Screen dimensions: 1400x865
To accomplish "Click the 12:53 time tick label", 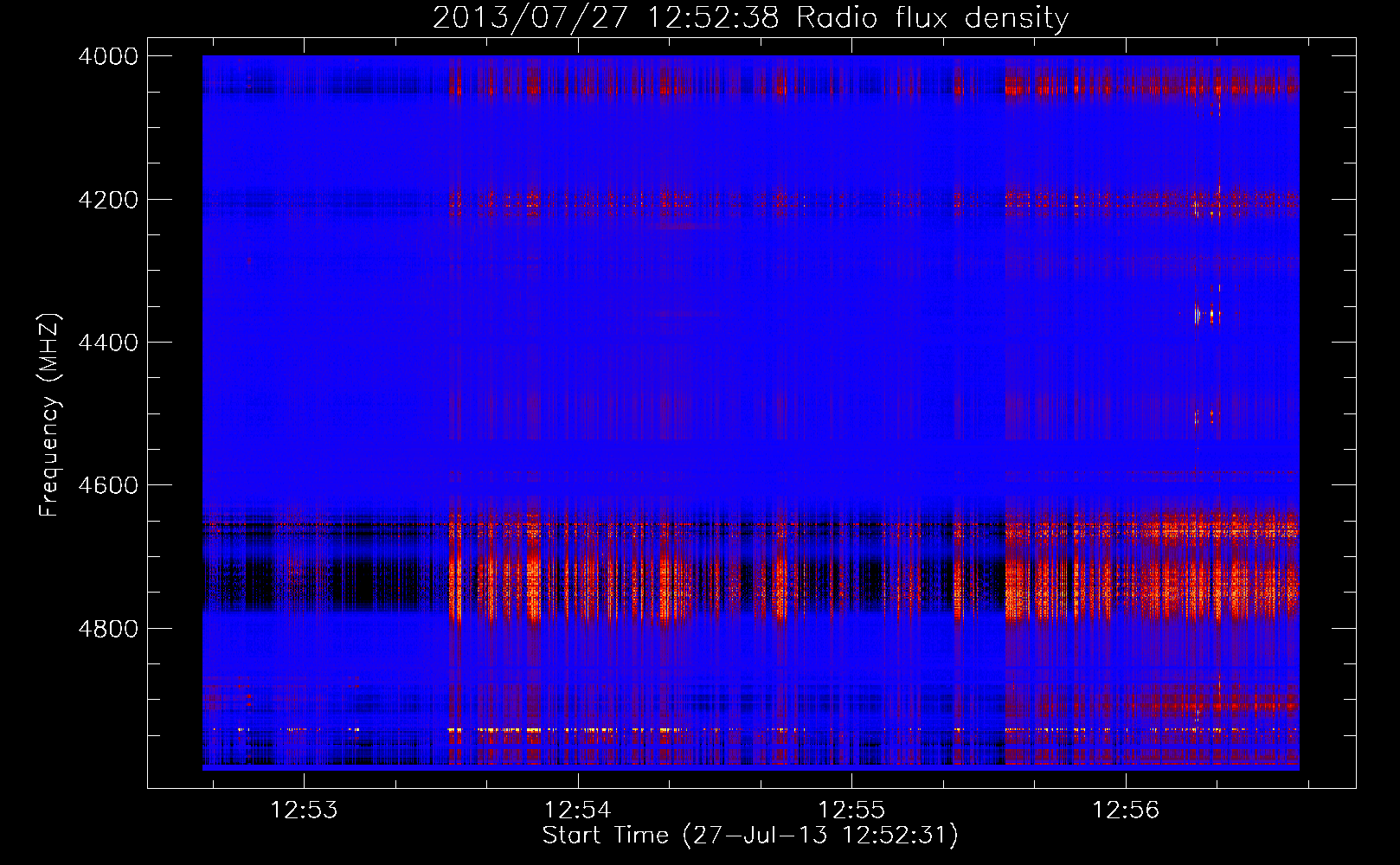I will 304,811.
